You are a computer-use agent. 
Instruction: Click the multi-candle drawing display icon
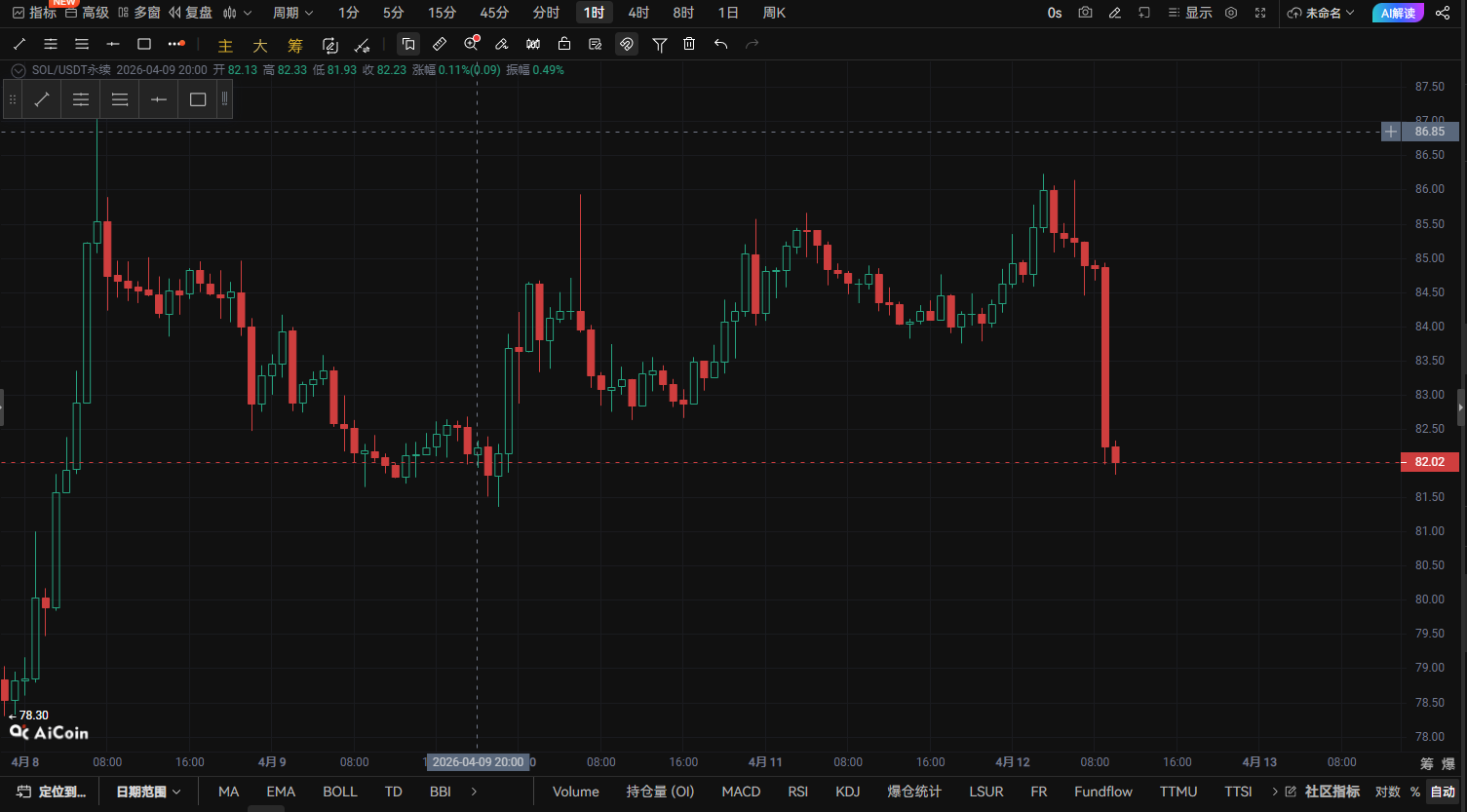pyautogui.click(x=533, y=44)
